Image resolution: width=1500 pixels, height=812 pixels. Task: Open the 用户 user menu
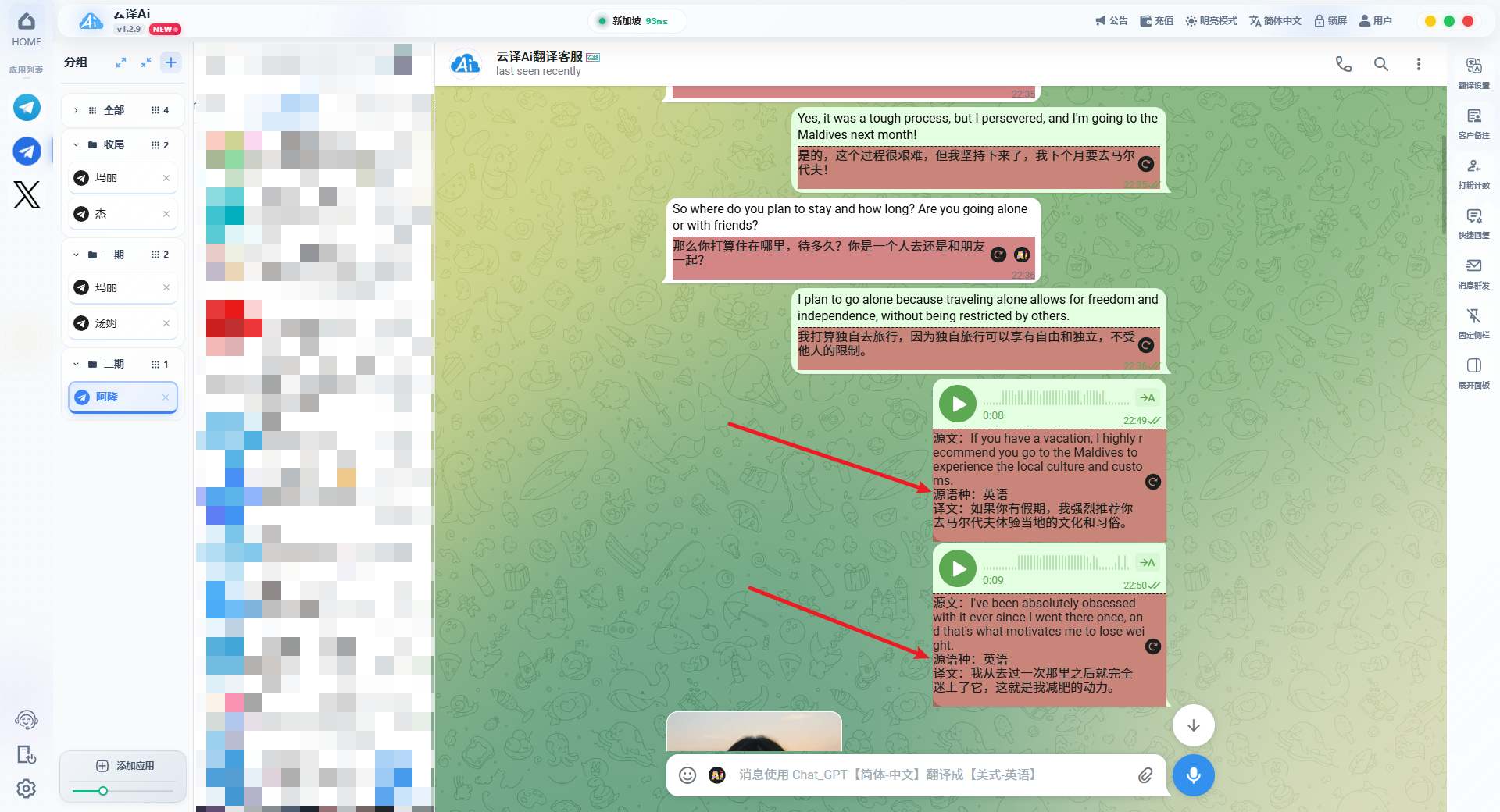tap(1375, 21)
